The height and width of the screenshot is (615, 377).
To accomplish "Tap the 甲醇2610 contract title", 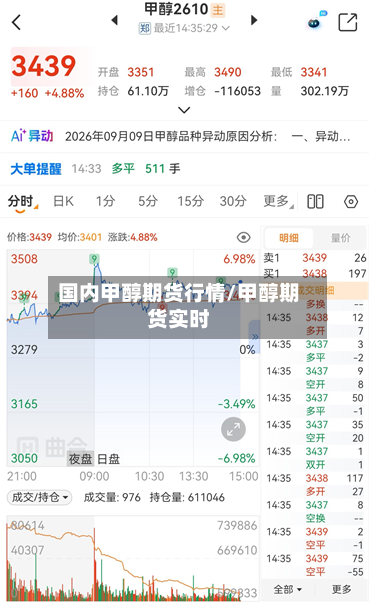I will pos(176,9).
